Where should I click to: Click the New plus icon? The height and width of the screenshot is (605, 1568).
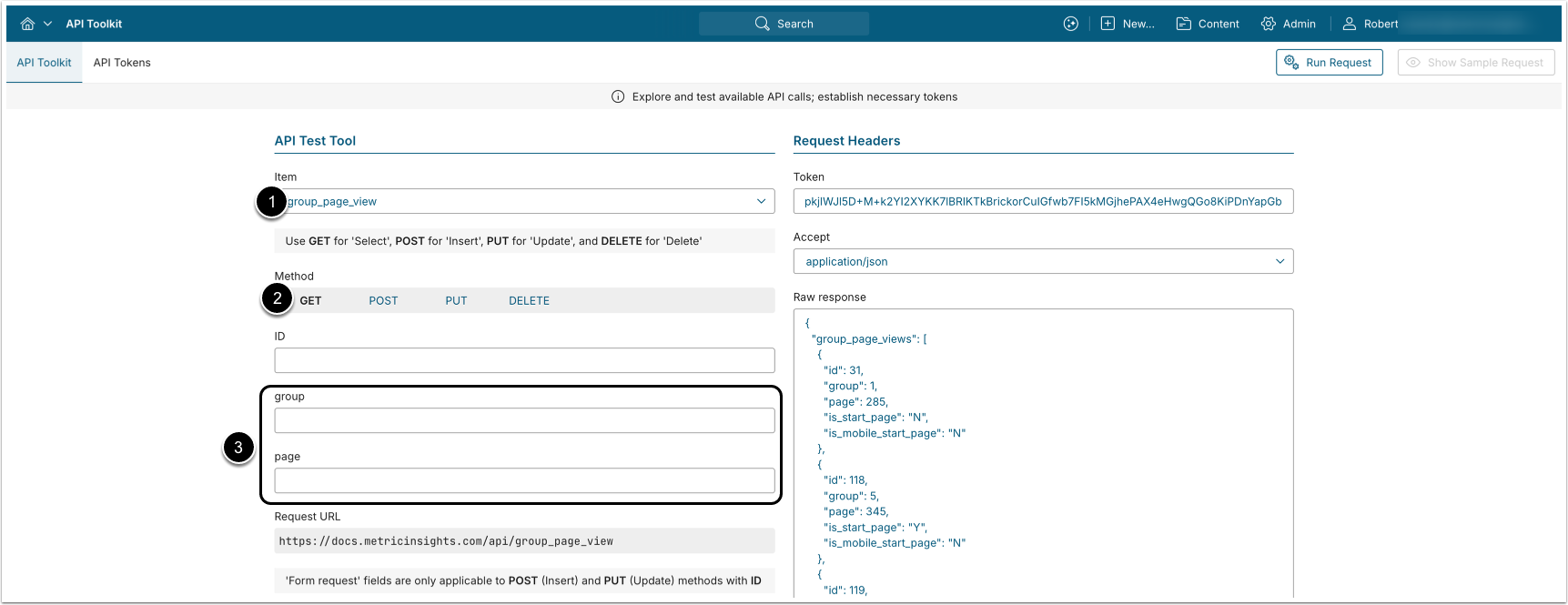point(1108,24)
